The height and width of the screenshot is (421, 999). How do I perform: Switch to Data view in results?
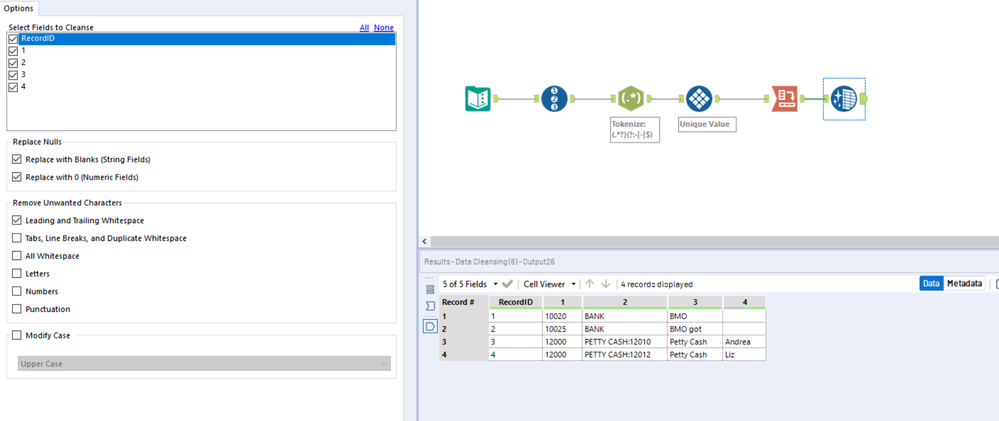point(931,283)
